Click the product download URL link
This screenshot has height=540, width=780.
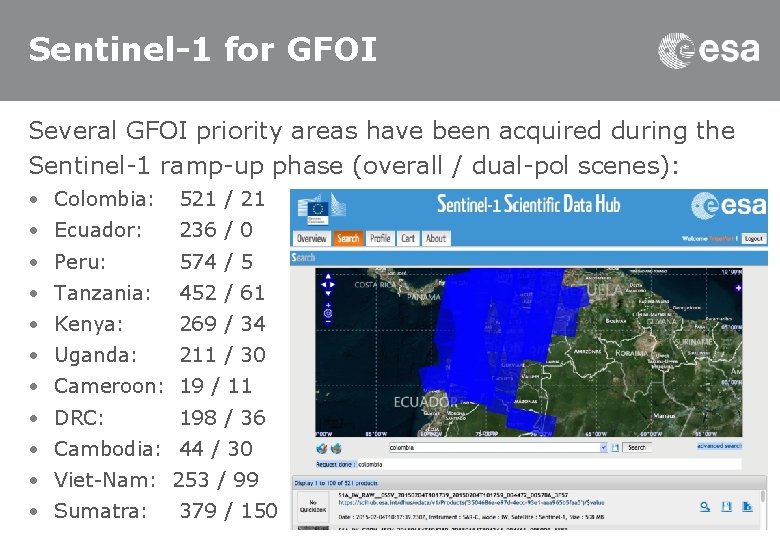472,503
